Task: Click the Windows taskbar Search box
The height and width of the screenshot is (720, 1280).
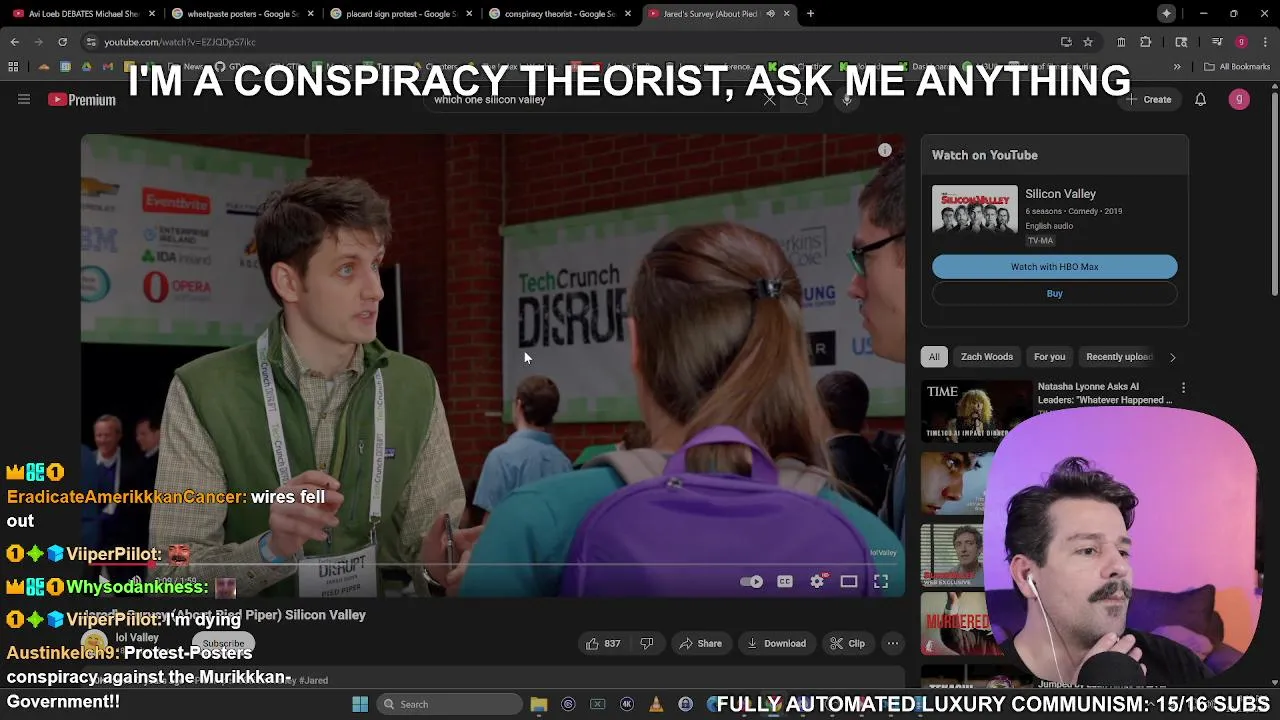Action: coord(452,704)
